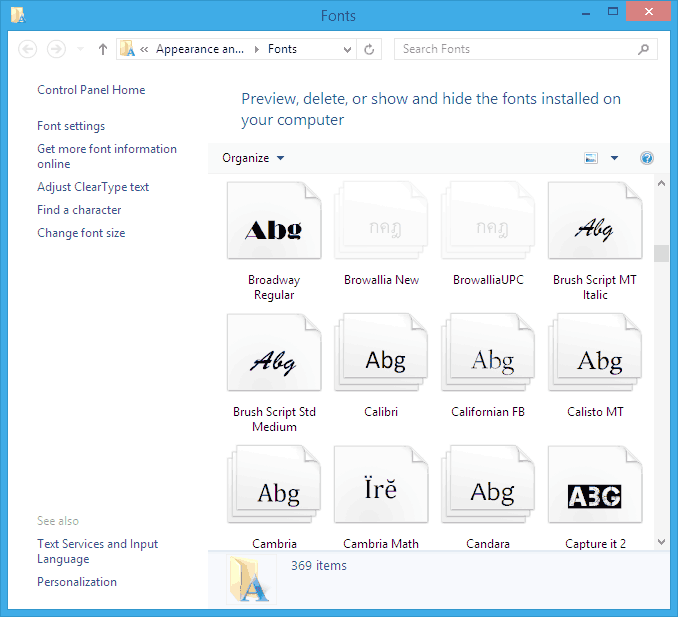The image size is (678, 617).
Task: Click the vertical scrollbar thumb
Action: click(661, 253)
